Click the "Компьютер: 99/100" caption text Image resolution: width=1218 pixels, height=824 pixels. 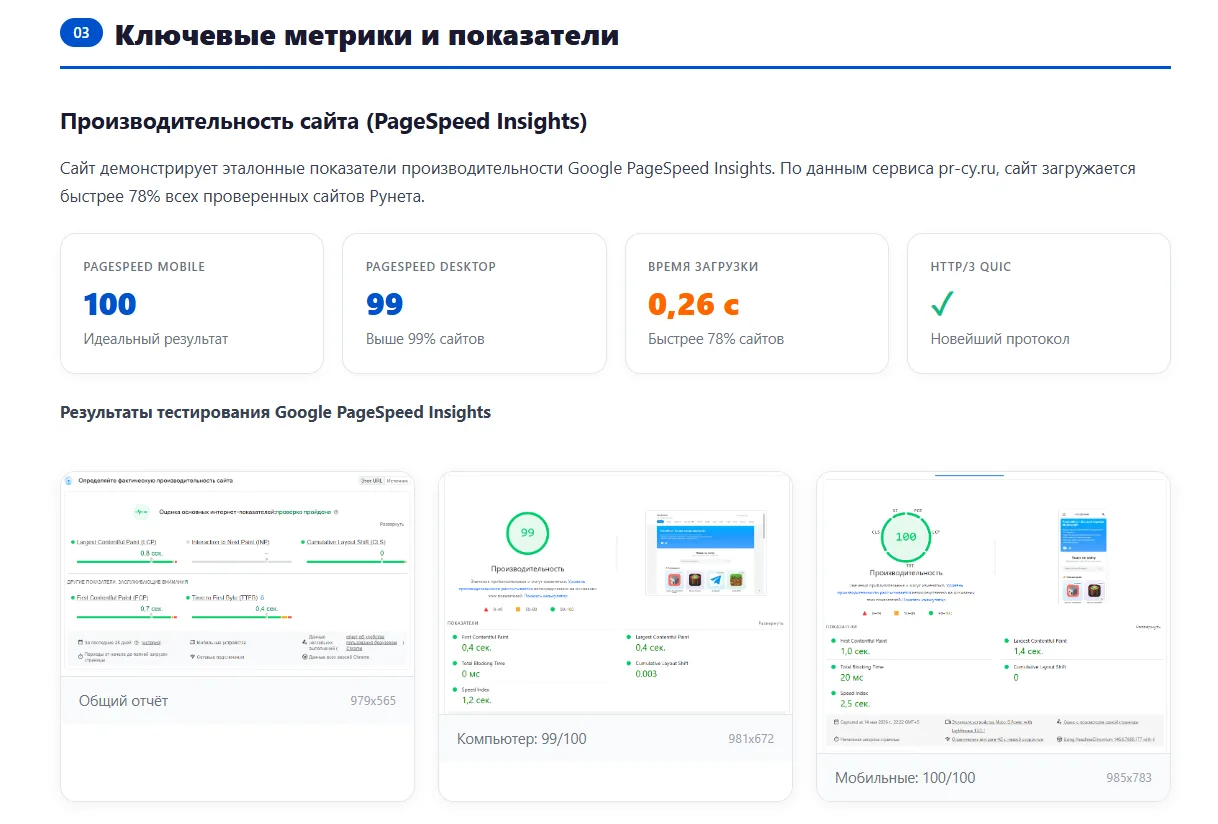pyautogui.click(x=520, y=739)
